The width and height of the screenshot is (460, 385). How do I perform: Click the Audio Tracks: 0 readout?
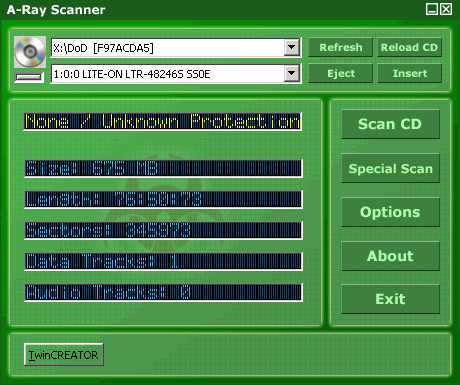coord(163,292)
